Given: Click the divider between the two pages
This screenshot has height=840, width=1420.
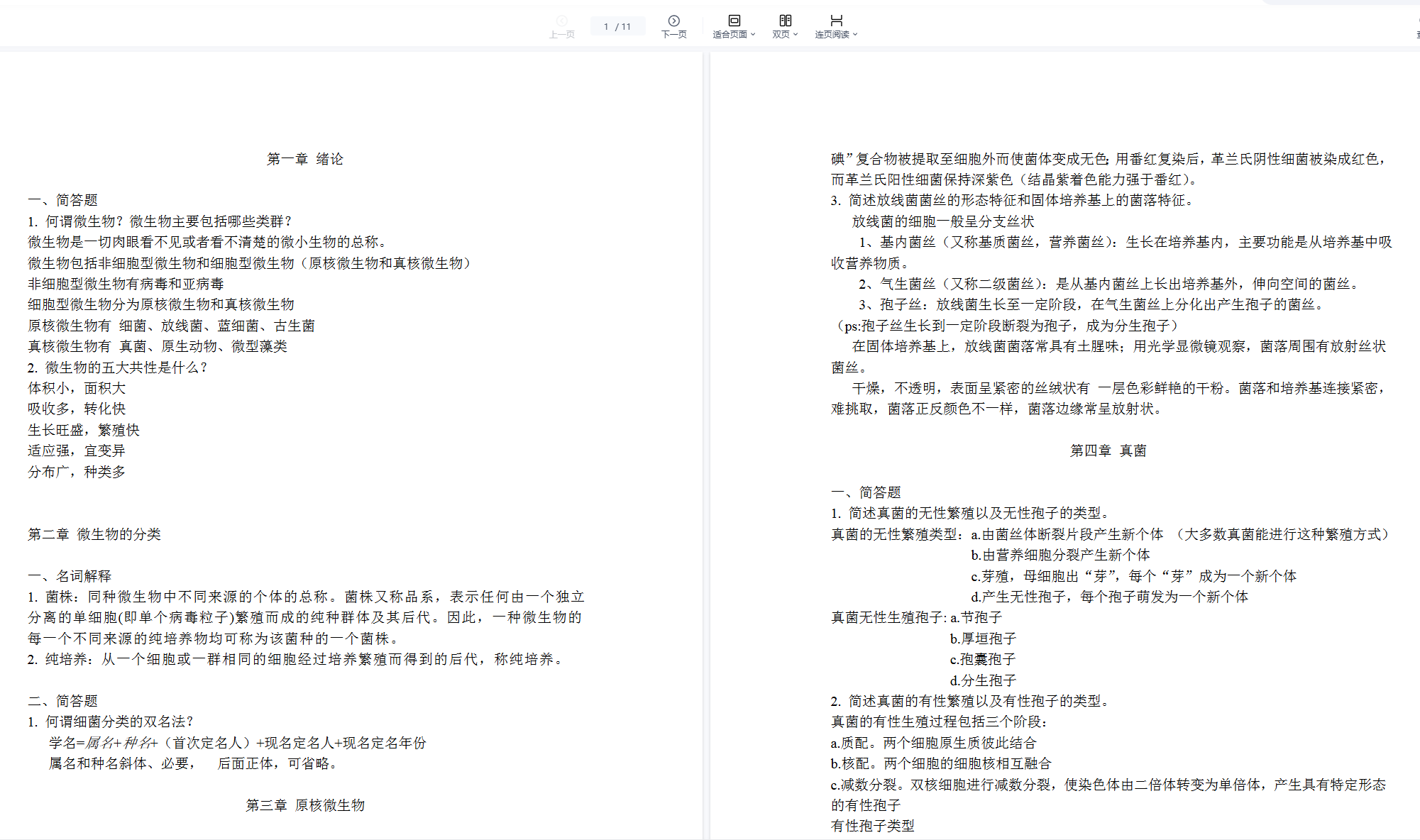Looking at the screenshot, I should pos(706,426).
